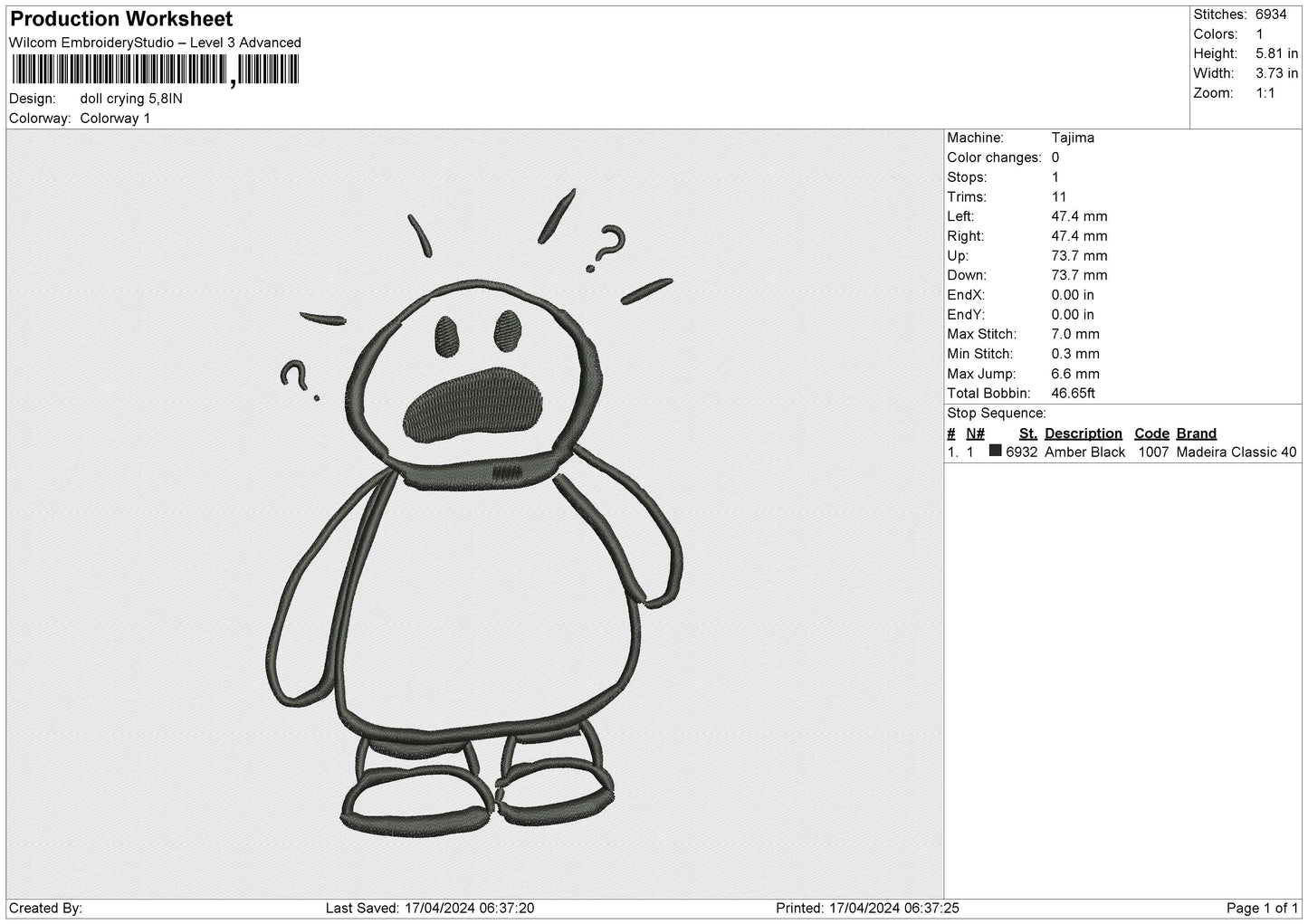
Task: Click the Last Saved timestamp in the footer
Action: click(429, 908)
